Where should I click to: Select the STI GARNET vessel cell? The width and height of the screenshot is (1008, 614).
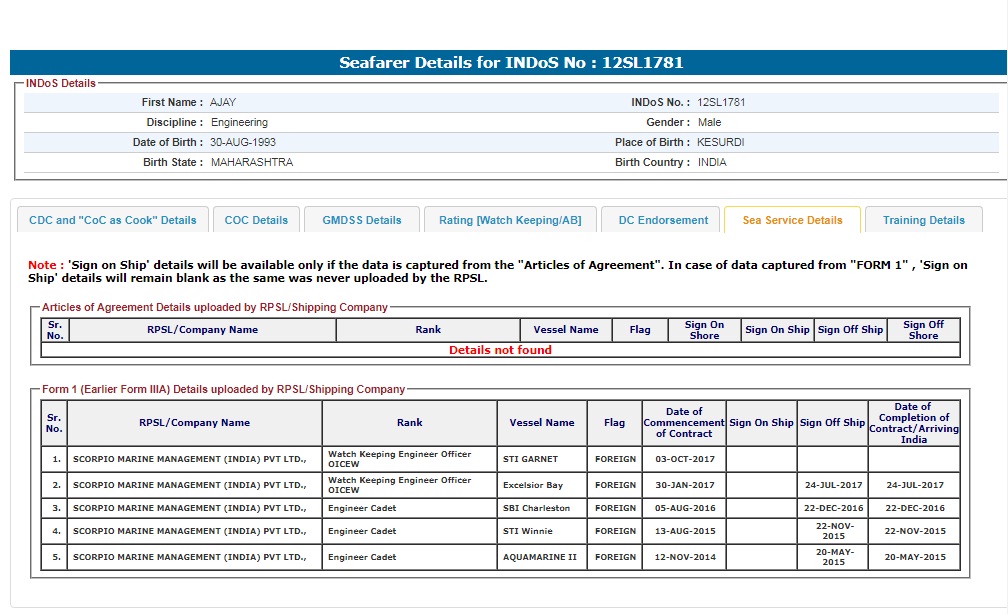coord(531,459)
